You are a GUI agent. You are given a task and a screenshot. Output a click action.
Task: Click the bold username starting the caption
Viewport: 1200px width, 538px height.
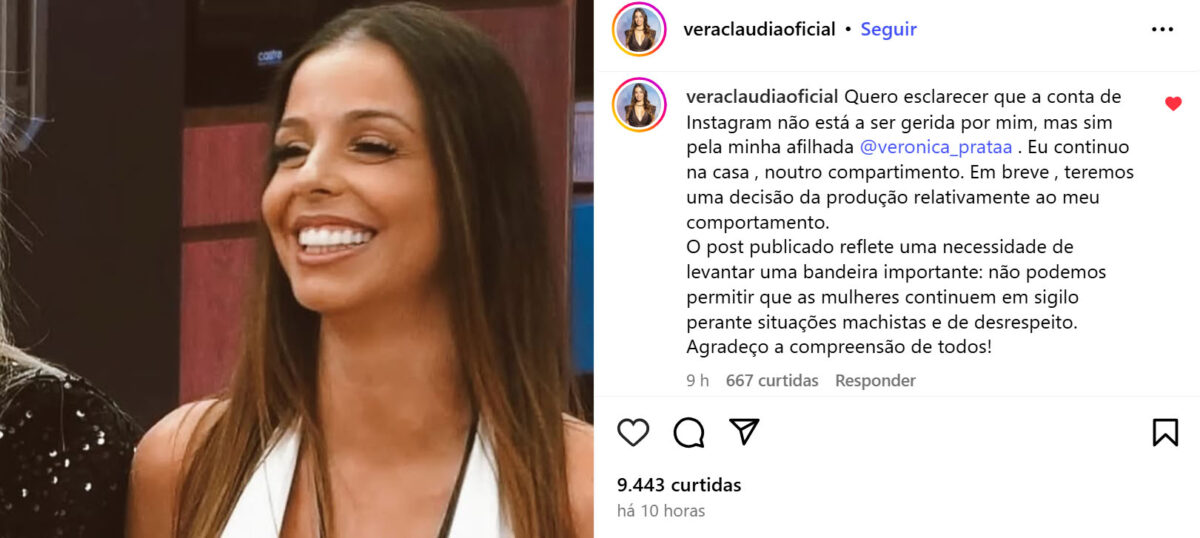click(x=763, y=97)
